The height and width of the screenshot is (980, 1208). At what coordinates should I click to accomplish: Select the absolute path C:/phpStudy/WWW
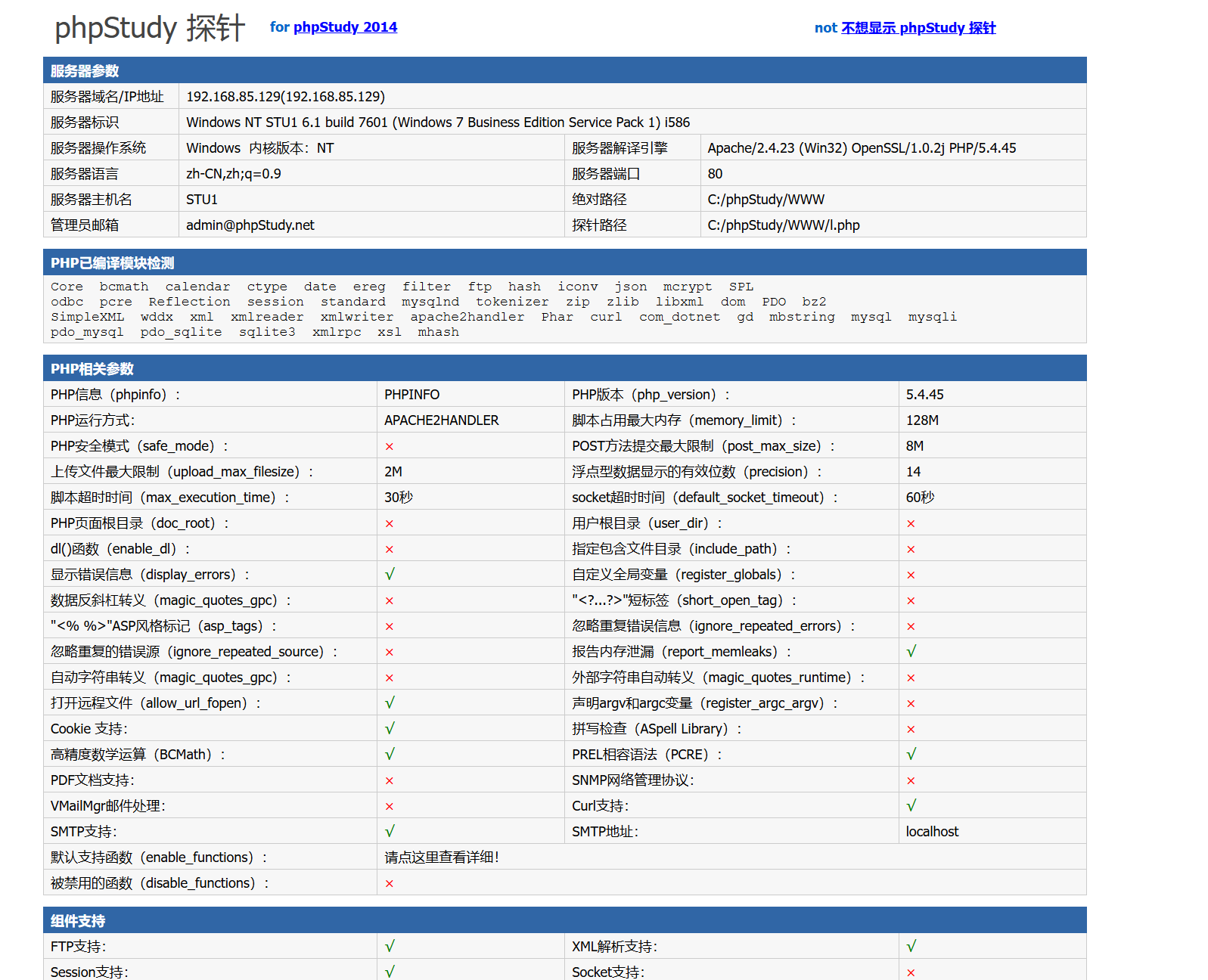[765, 200]
